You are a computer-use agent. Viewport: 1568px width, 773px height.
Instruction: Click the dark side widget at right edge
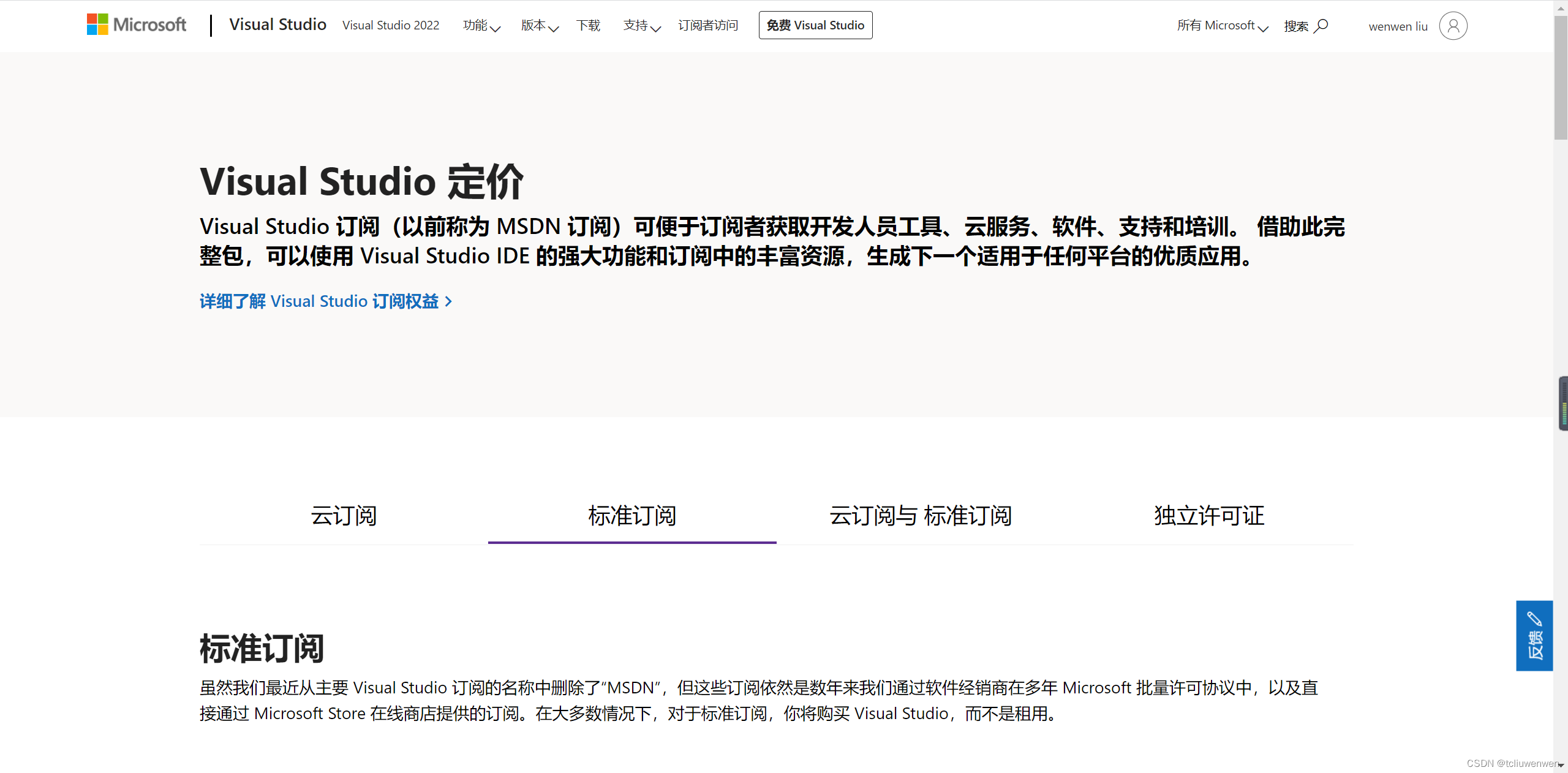[1563, 403]
